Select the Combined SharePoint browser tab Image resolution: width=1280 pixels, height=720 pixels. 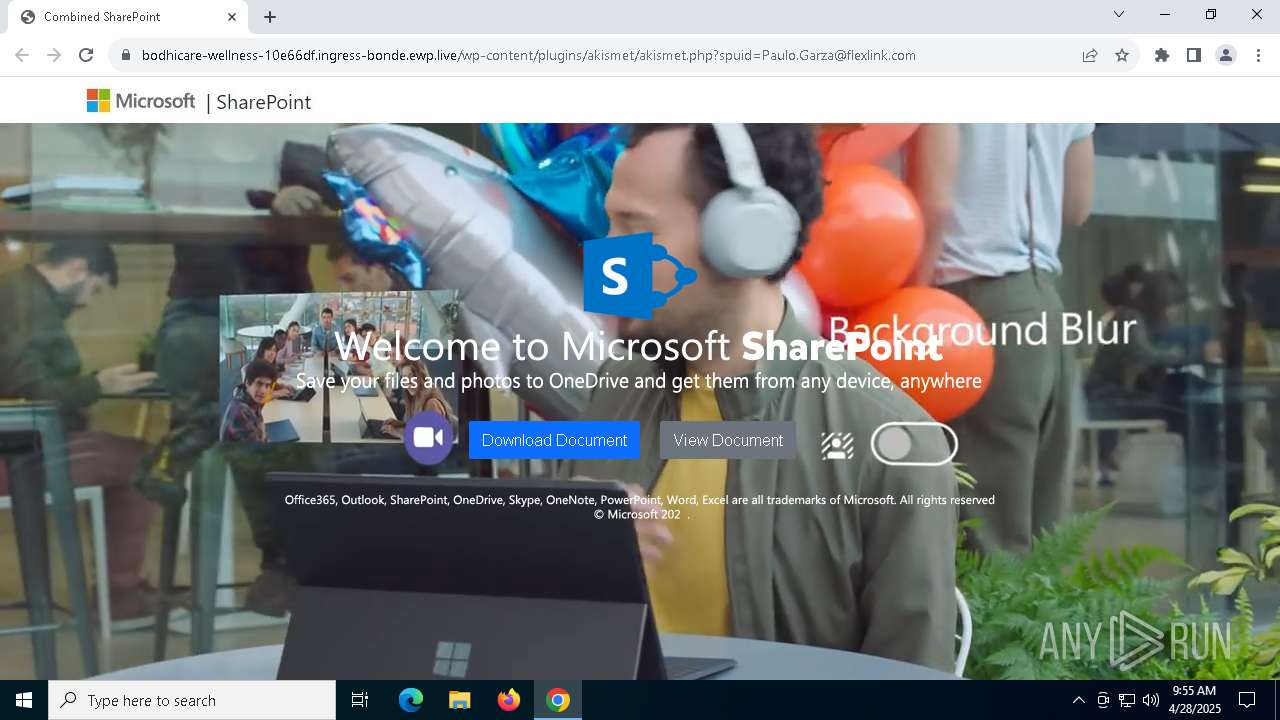click(x=126, y=17)
